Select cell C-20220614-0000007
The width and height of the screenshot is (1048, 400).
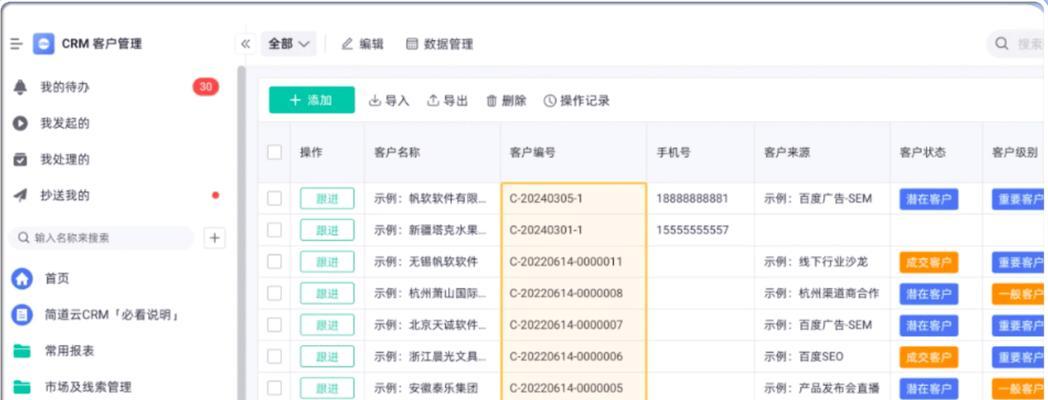point(573,325)
